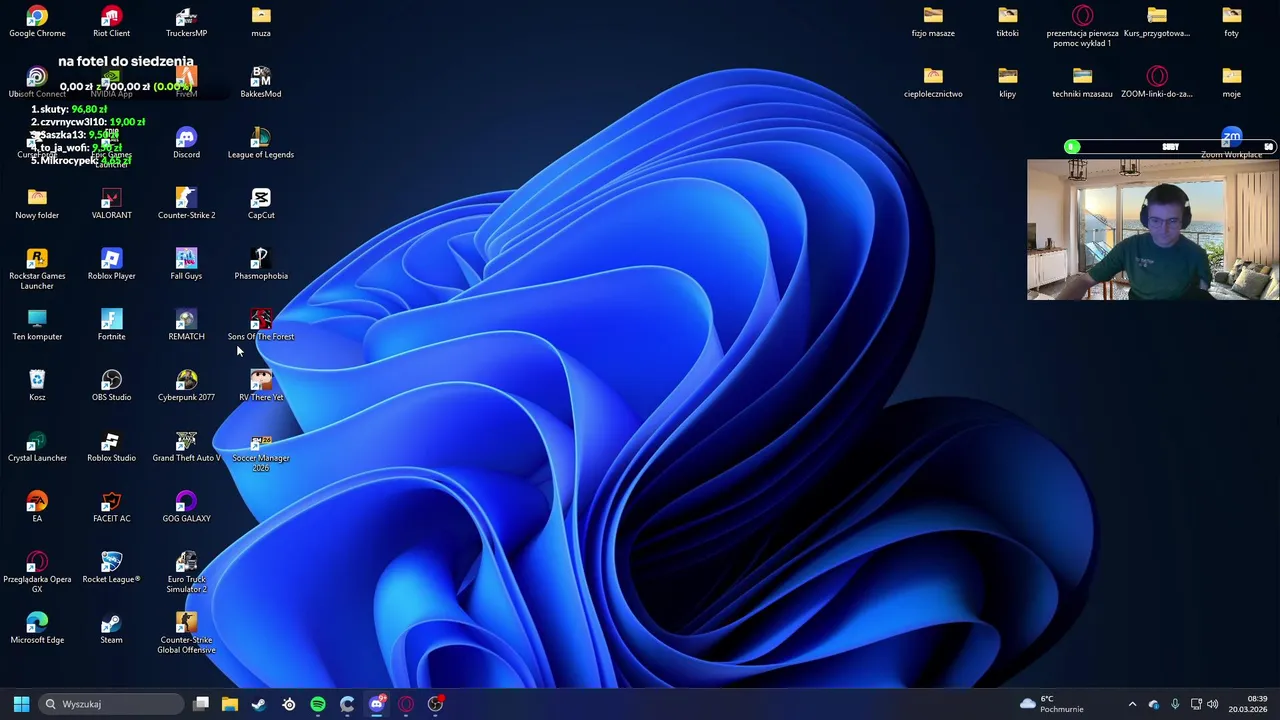Select the Cyberpunk 2077 desktop icon
The width and height of the screenshot is (1280, 720).
[186, 386]
